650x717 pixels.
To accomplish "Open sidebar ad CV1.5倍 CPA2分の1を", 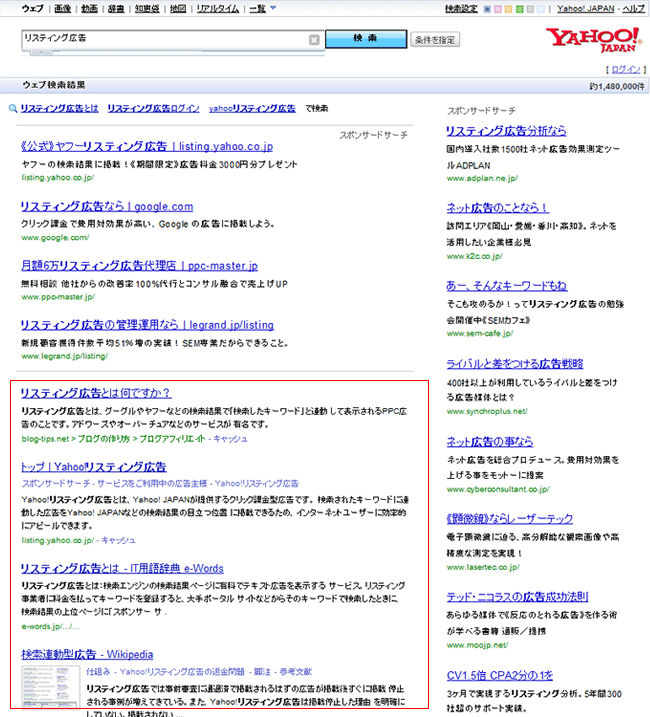I will coord(500,675).
